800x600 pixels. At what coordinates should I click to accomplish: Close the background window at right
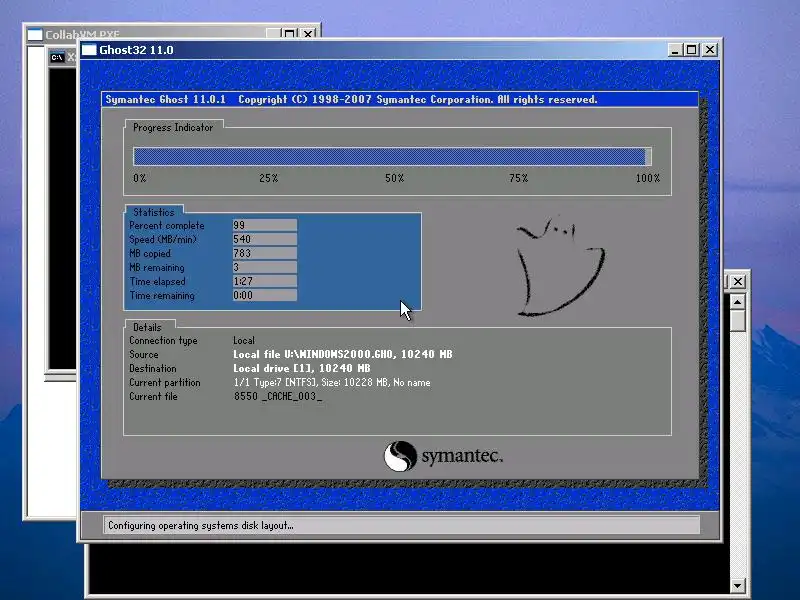tap(738, 281)
